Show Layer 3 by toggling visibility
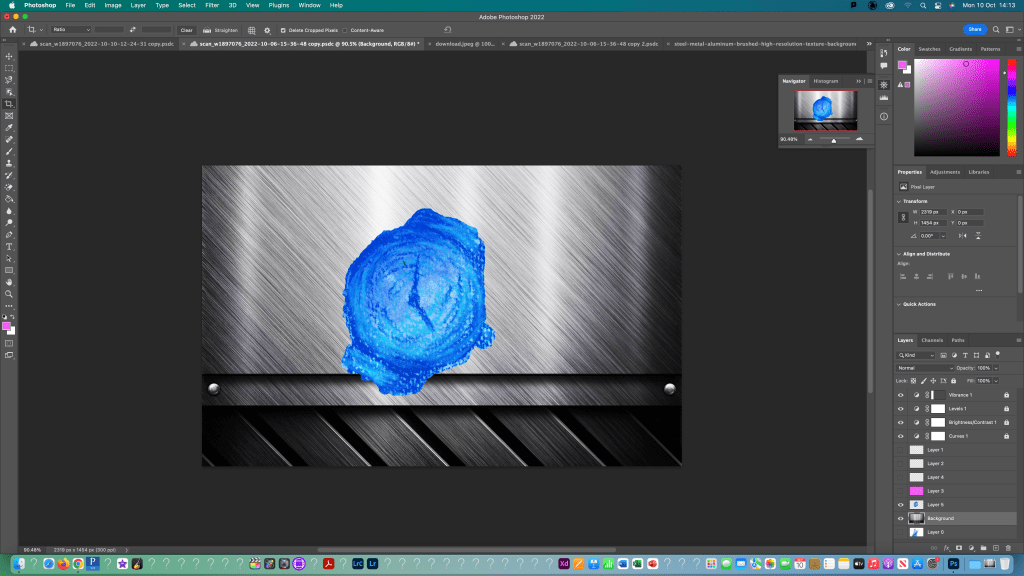This screenshot has width=1024, height=576. 900,491
